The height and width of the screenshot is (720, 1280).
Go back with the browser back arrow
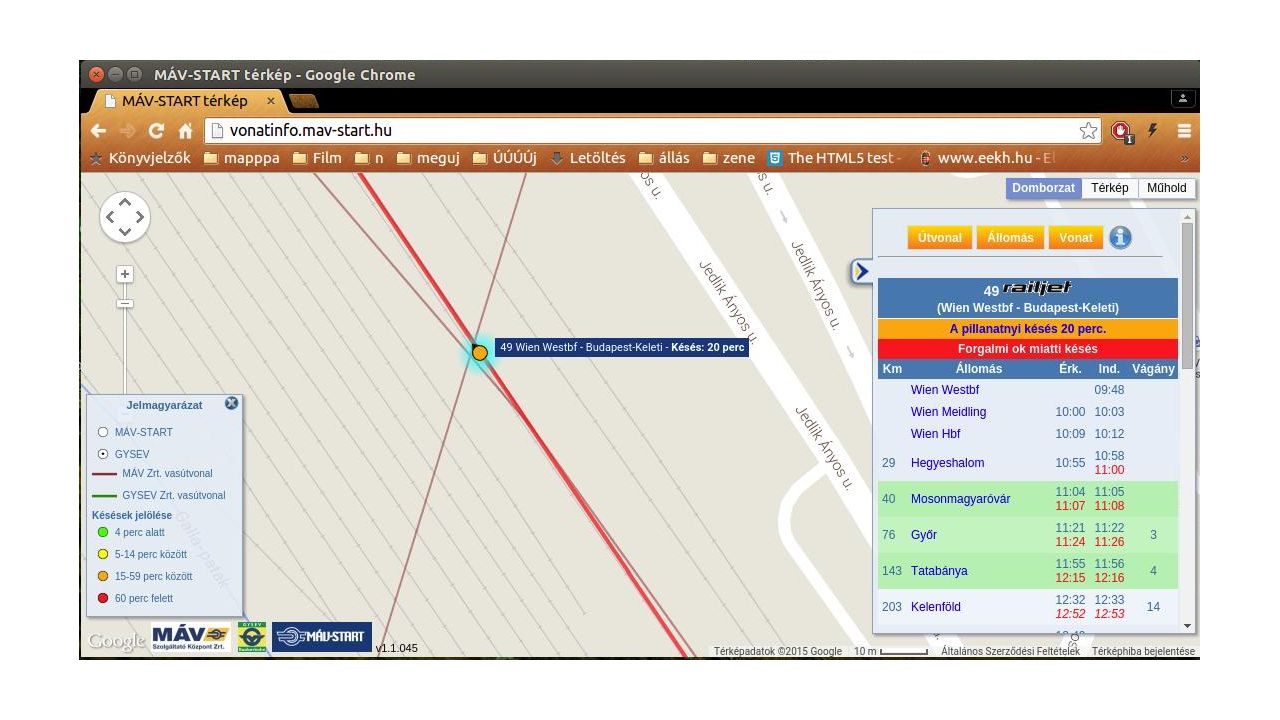[98, 131]
